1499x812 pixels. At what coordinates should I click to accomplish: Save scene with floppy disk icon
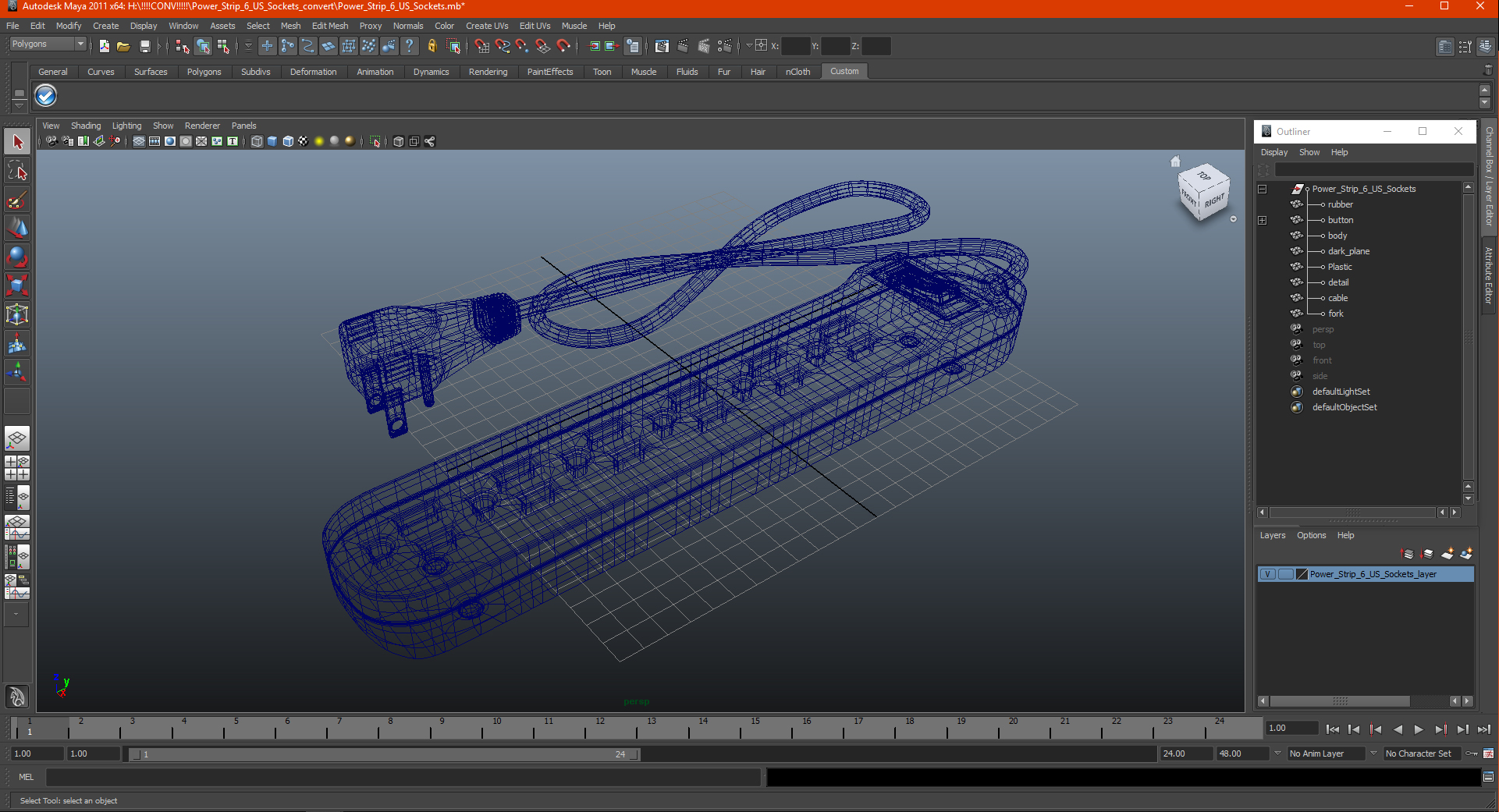click(x=144, y=46)
